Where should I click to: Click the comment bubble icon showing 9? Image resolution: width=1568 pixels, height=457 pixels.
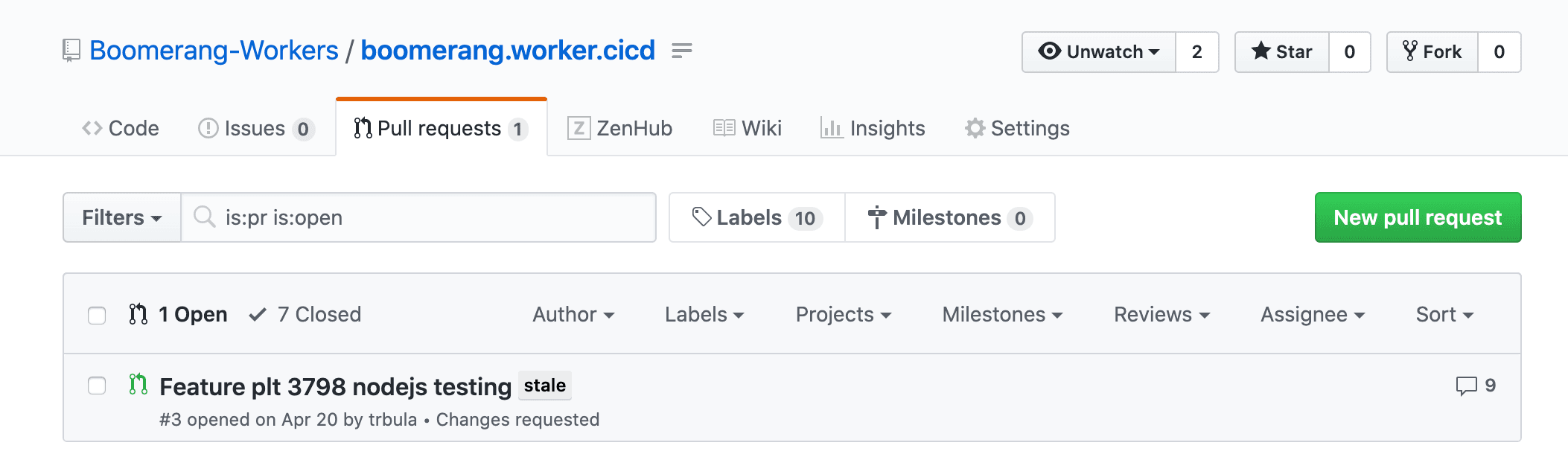click(x=1466, y=386)
